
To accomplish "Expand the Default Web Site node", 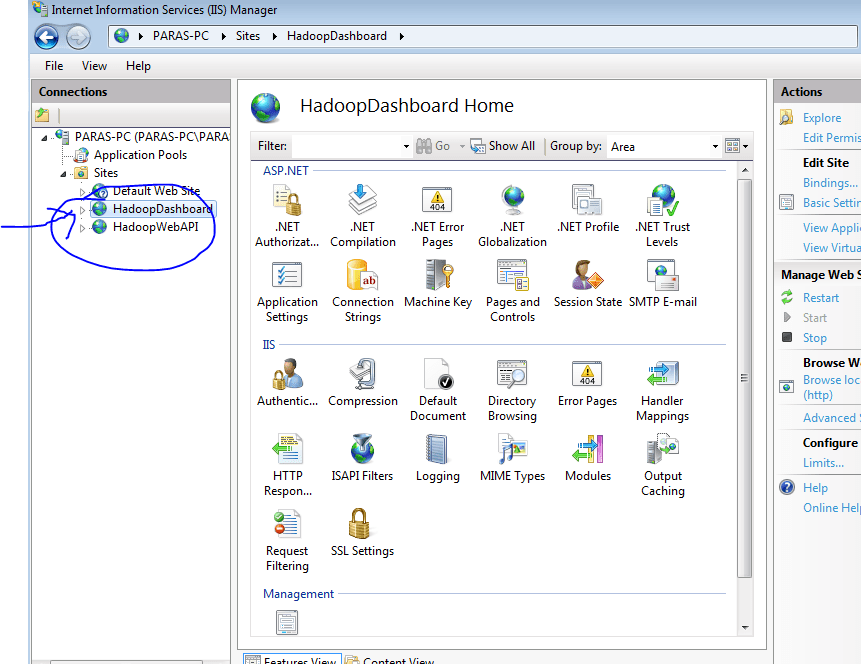I will click(82, 192).
